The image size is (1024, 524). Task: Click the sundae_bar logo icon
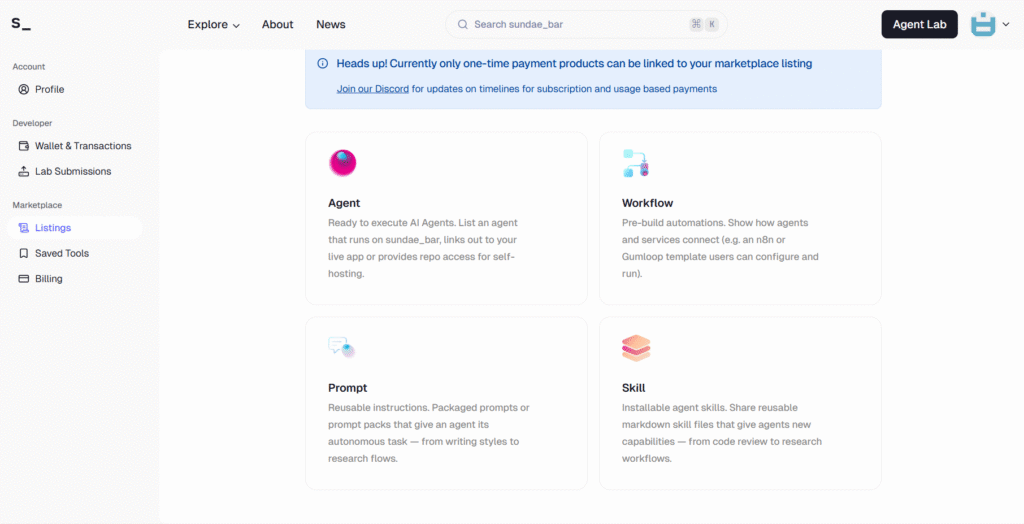pyautogui.click(x=21, y=24)
